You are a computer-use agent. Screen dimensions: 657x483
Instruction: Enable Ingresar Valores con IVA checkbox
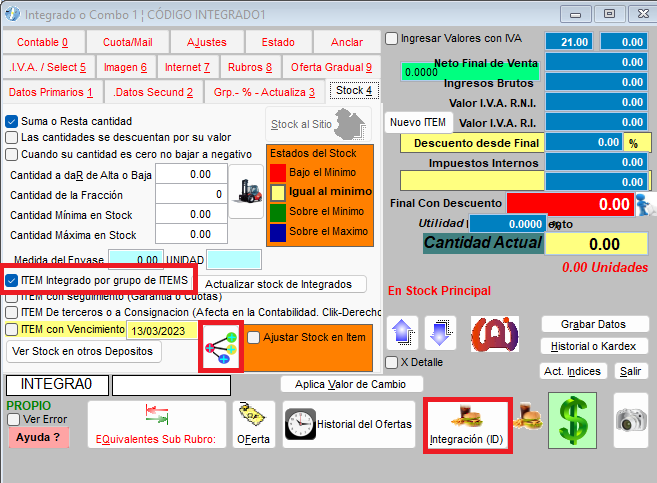click(392, 38)
